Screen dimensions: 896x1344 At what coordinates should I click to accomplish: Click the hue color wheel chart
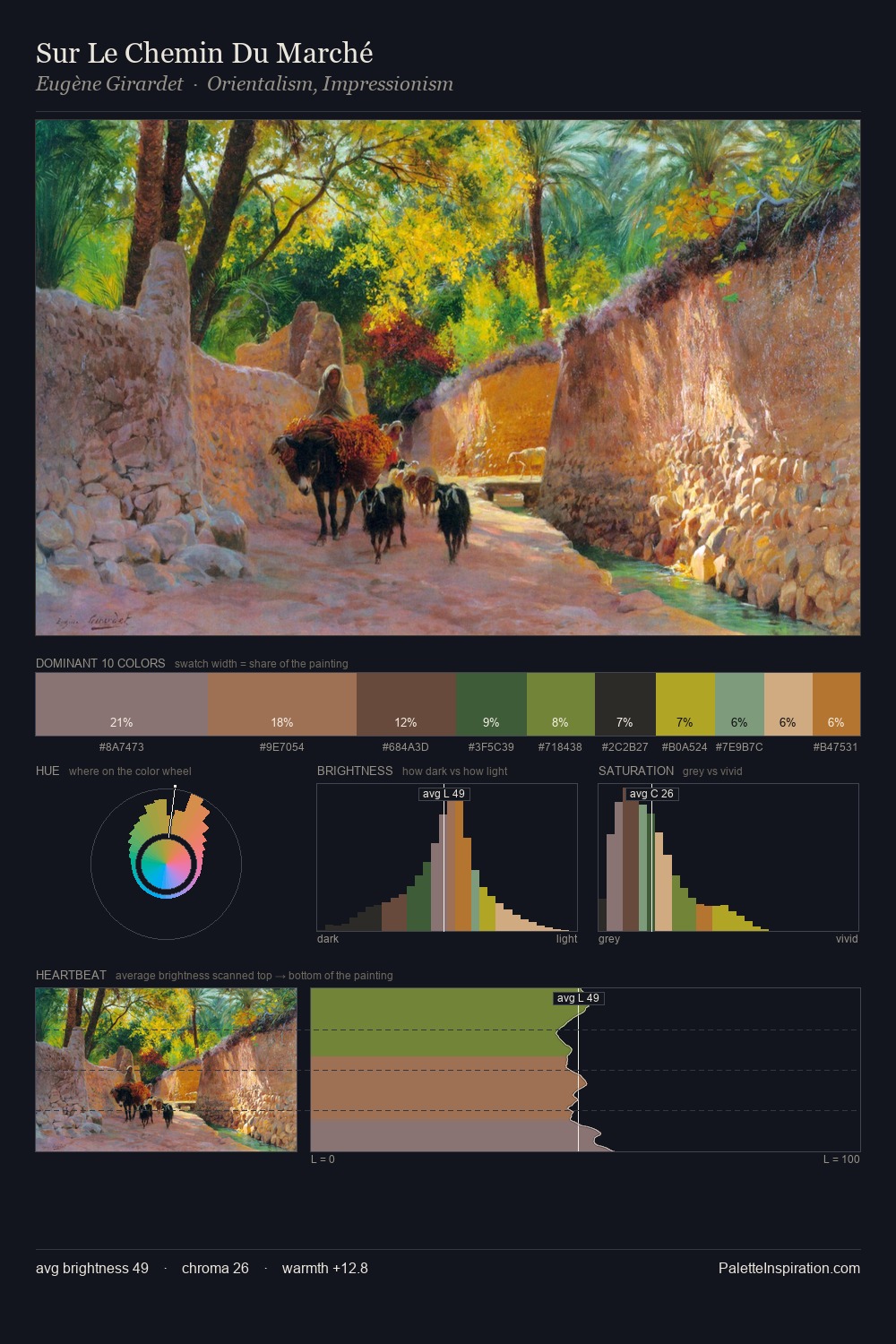click(166, 864)
